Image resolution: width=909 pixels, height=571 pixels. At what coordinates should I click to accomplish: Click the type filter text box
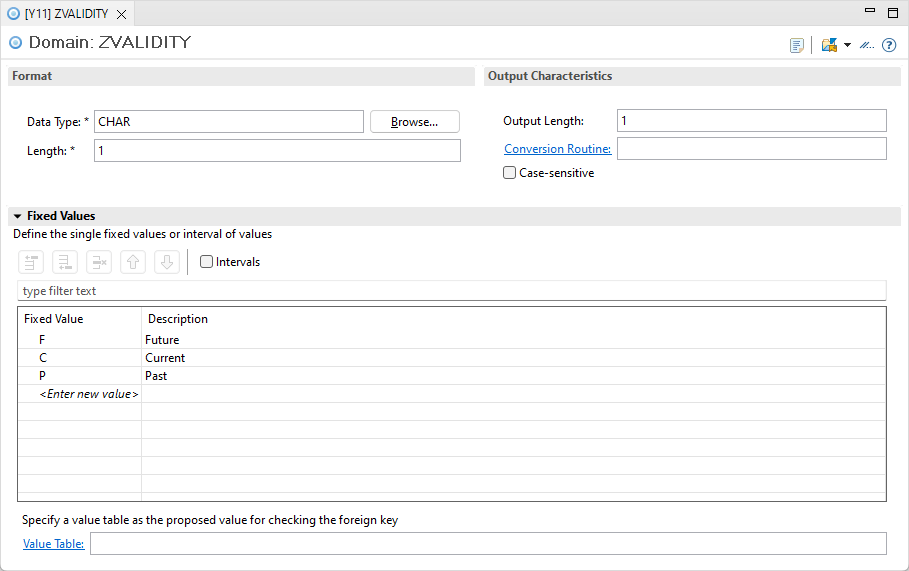pyautogui.click(x=452, y=291)
